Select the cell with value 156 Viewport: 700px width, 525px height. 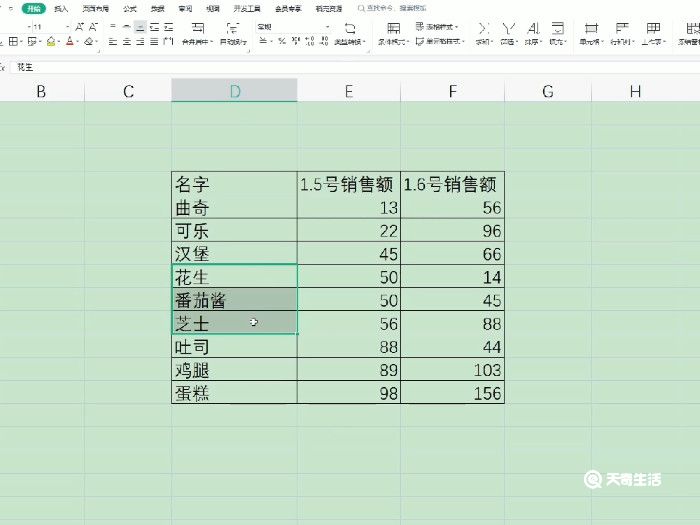coord(453,393)
